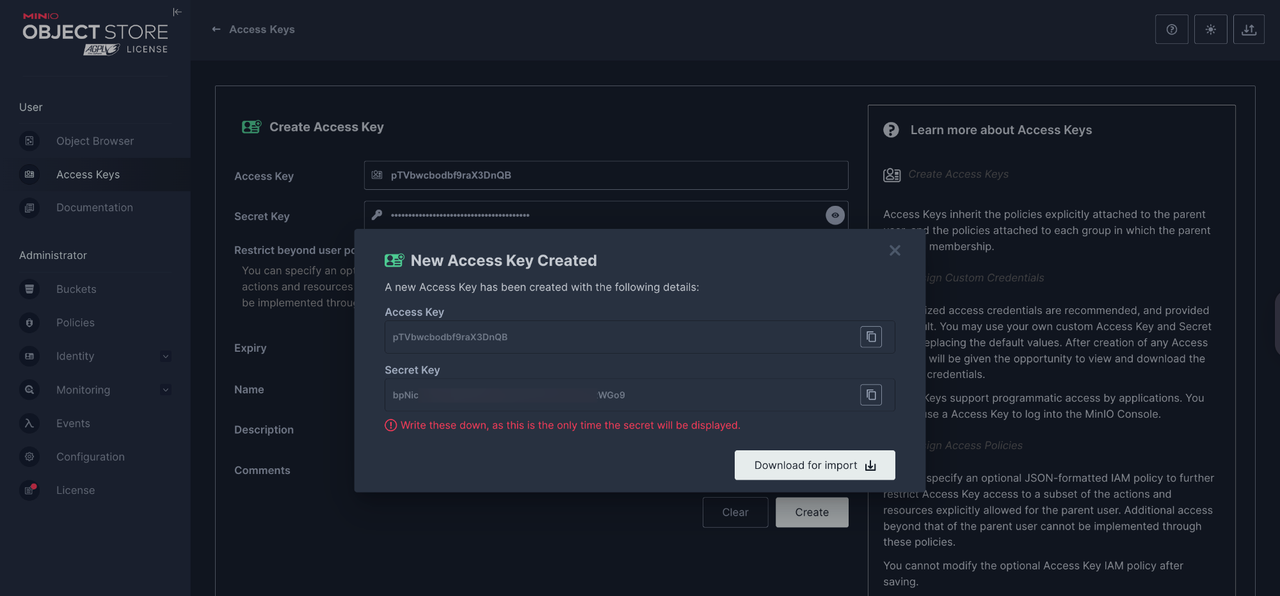
Task: Click the Identity sidebar icon
Action: (x=30, y=356)
